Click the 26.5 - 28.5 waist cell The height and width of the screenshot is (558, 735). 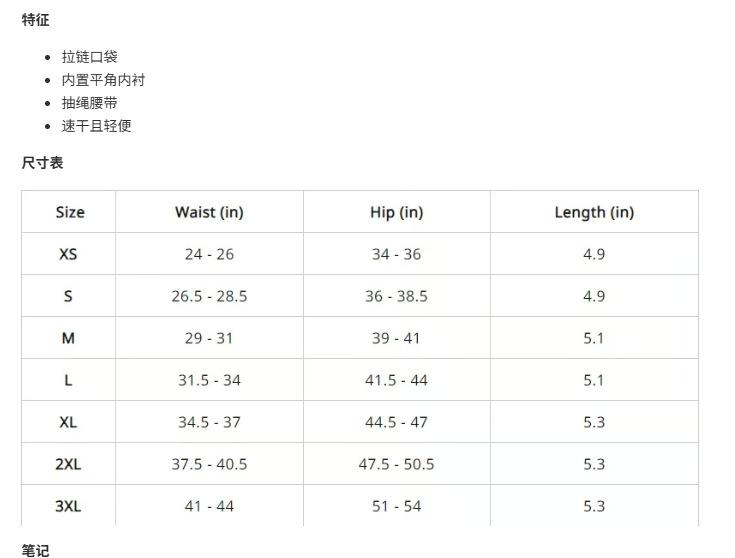209,296
